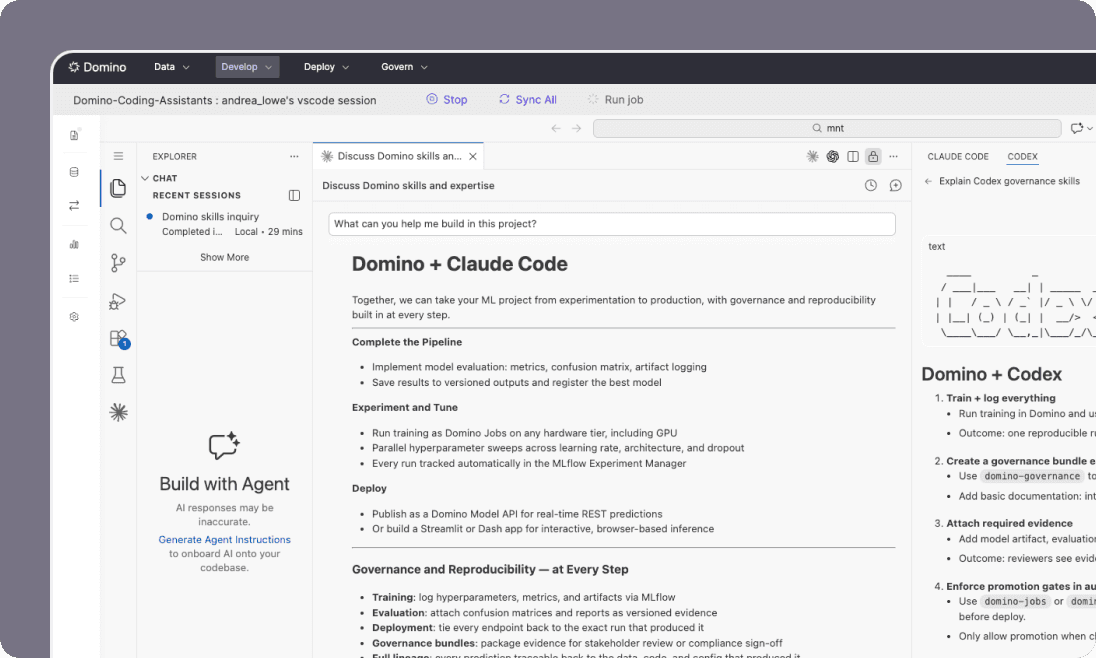Open the data sources icon in Domino sidebar

pyautogui.click(x=74, y=172)
